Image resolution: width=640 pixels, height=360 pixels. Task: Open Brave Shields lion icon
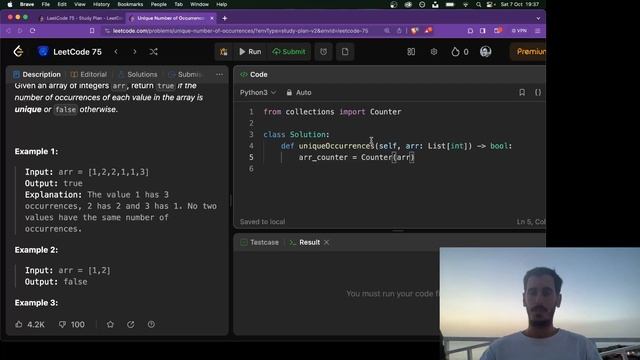(414, 31)
